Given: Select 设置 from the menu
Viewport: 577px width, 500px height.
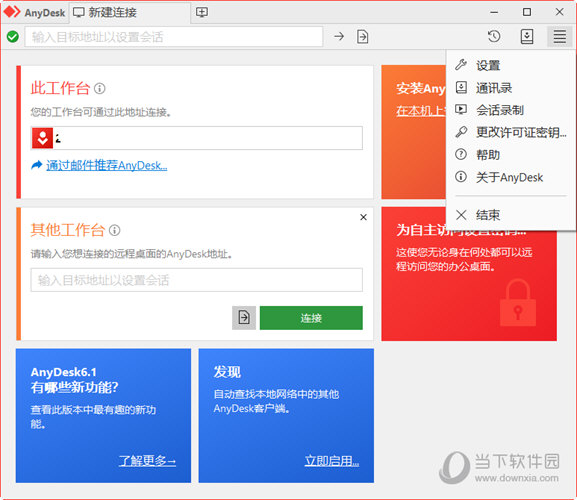Looking at the screenshot, I should click(x=511, y=66).
